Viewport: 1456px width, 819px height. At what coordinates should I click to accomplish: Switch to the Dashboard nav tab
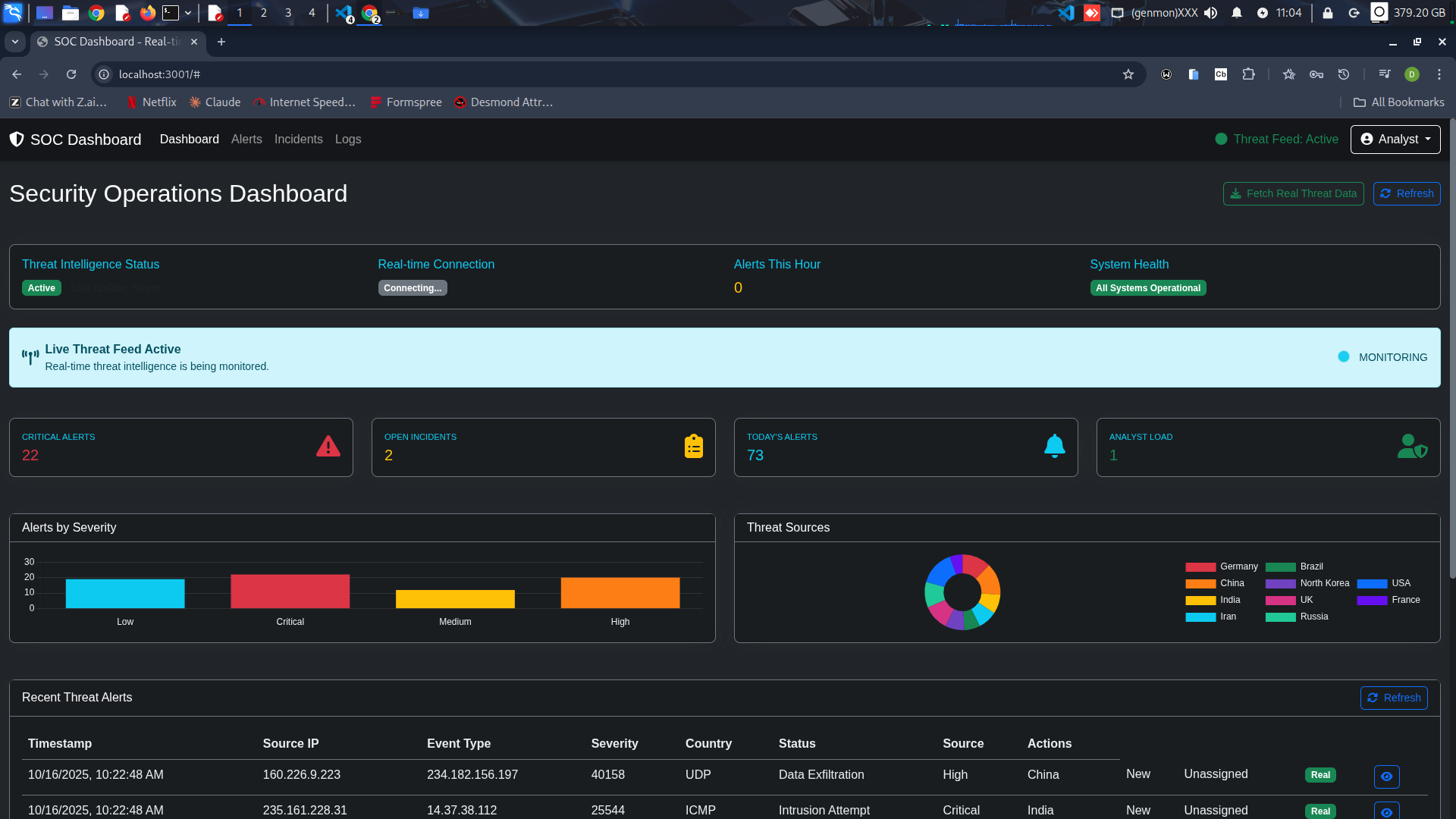click(x=190, y=140)
